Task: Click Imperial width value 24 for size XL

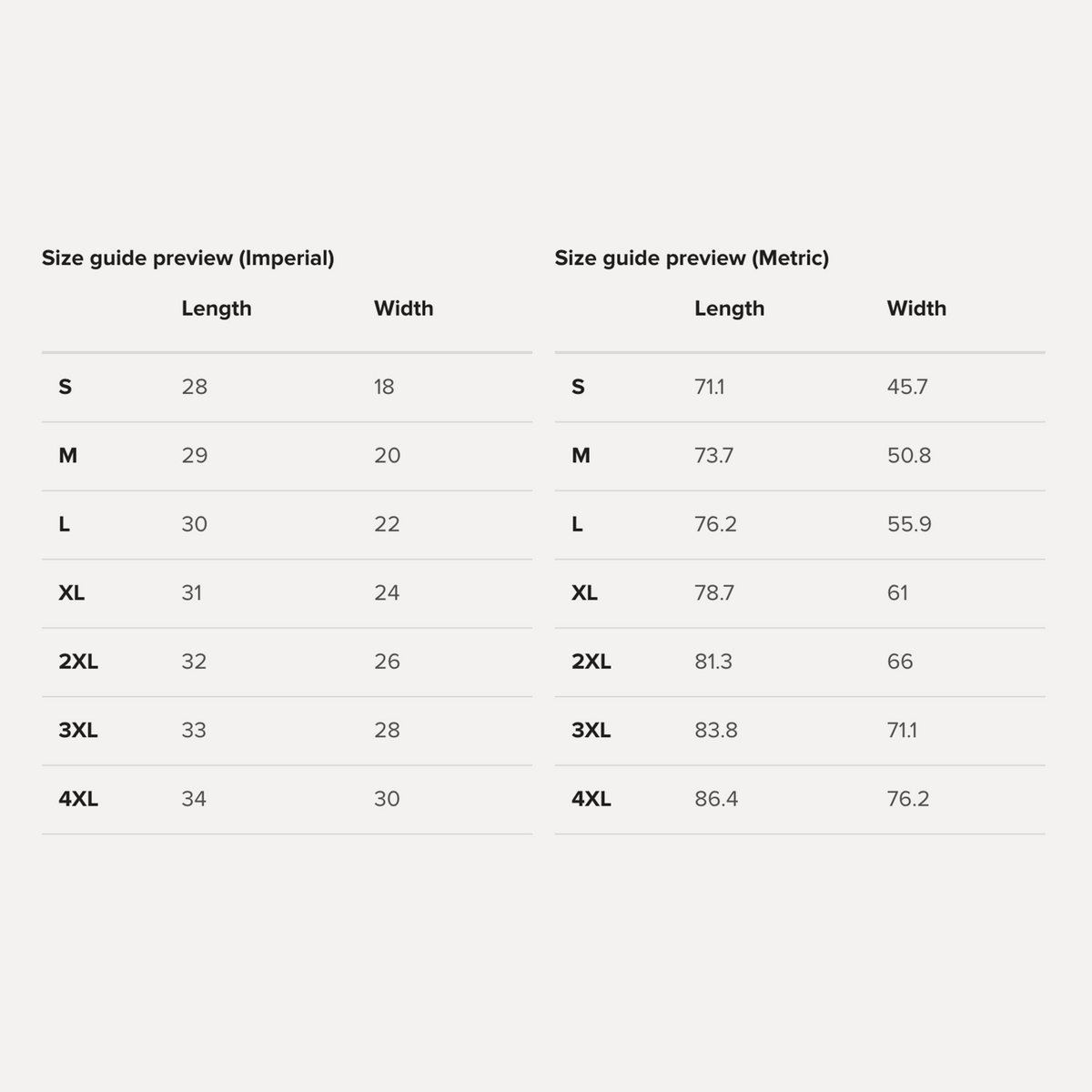Action: click(x=388, y=593)
